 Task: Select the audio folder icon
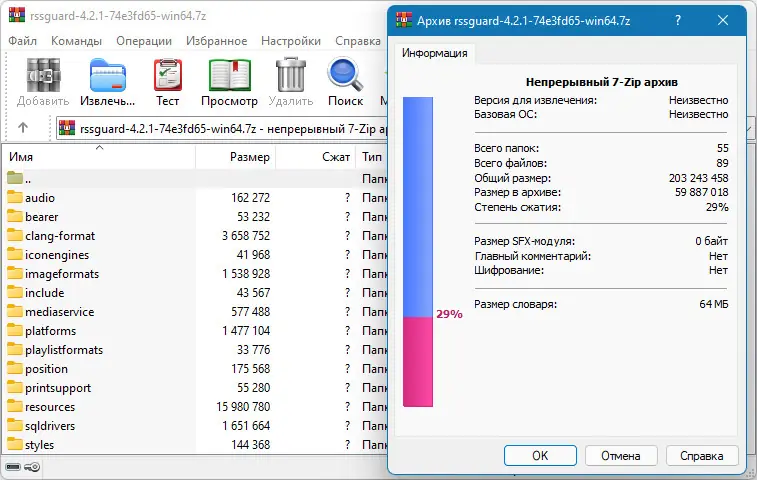pos(15,197)
